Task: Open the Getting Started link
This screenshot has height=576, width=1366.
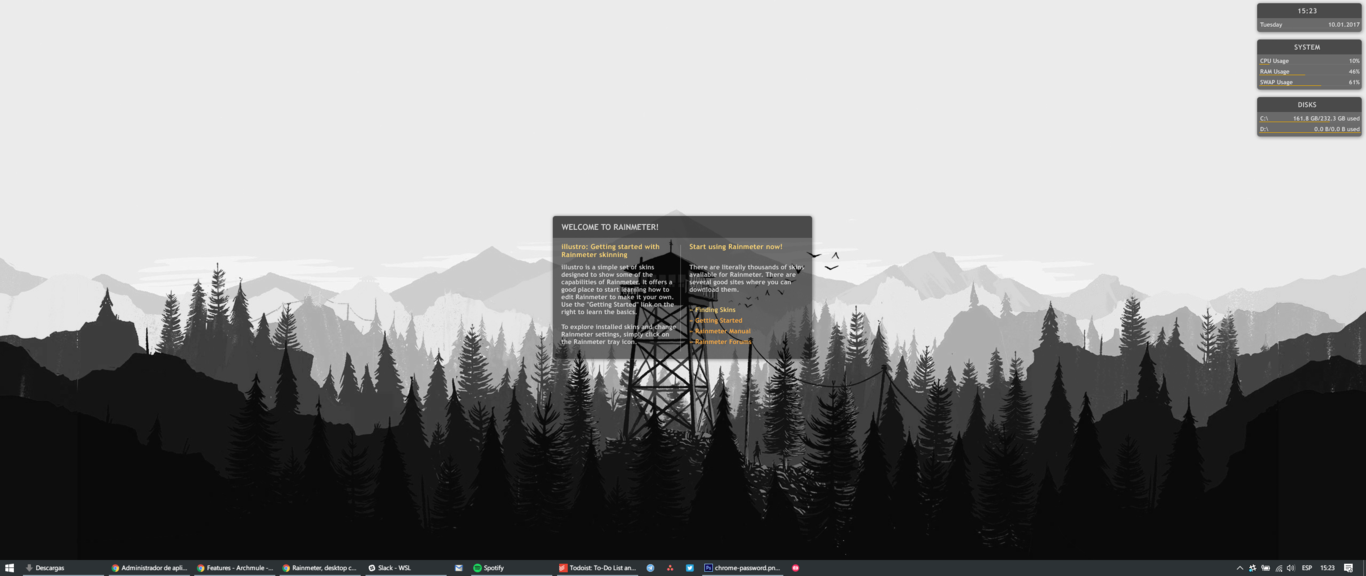Action: [x=719, y=320]
